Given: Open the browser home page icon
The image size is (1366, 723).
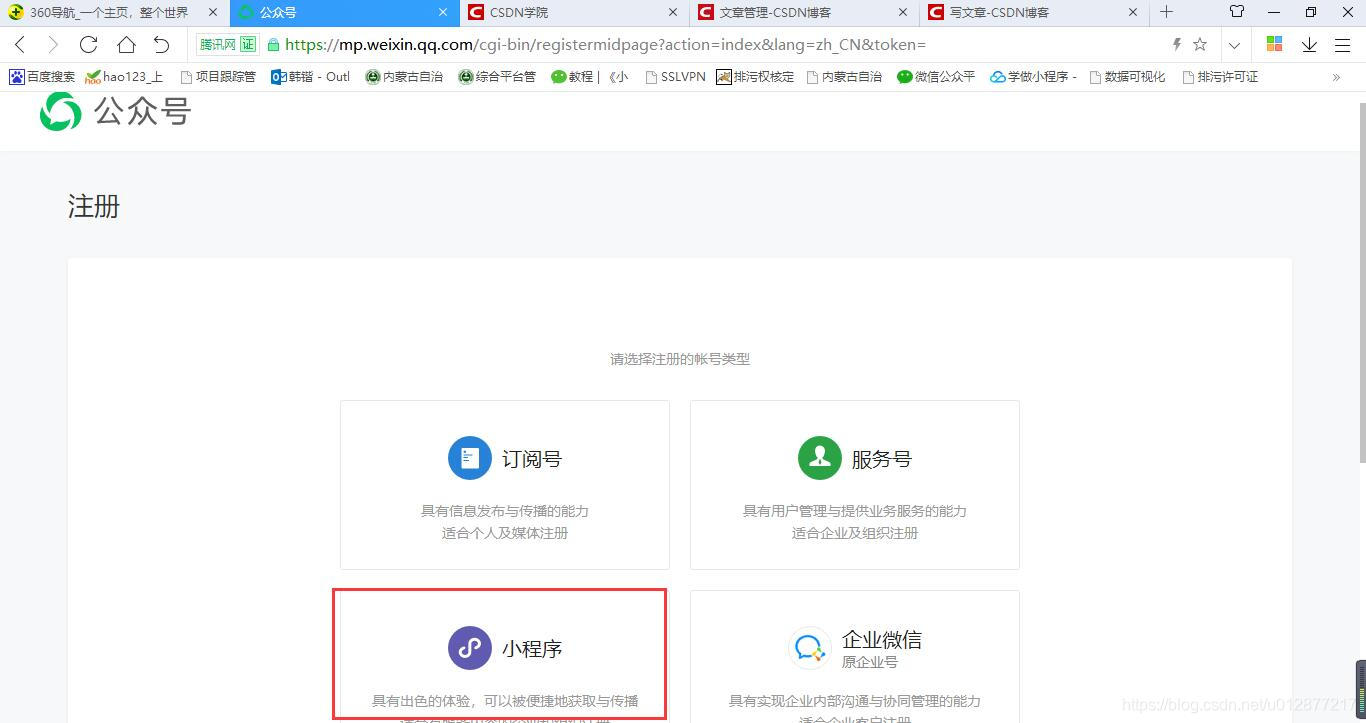Looking at the screenshot, I should point(125,45).
